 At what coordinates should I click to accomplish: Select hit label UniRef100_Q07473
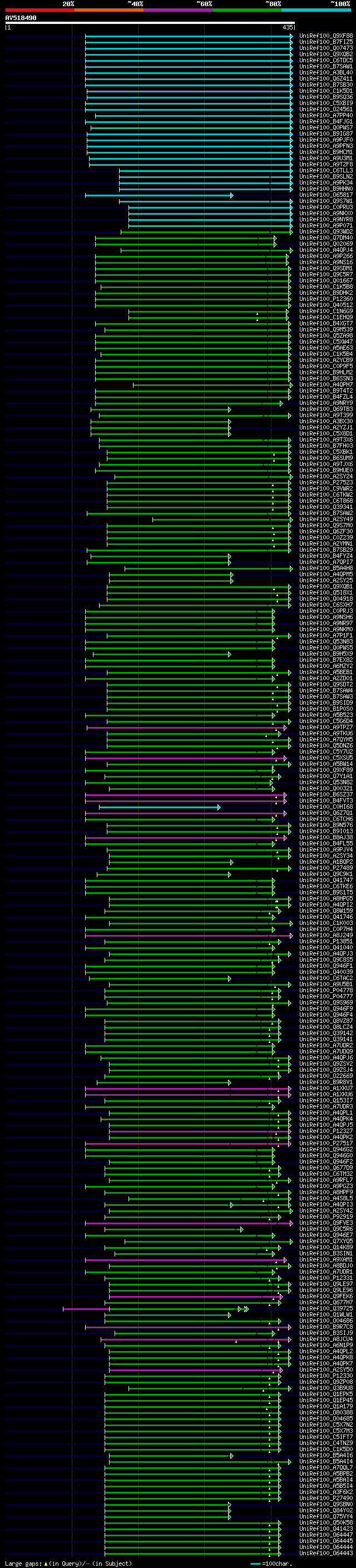pos(326,48)
